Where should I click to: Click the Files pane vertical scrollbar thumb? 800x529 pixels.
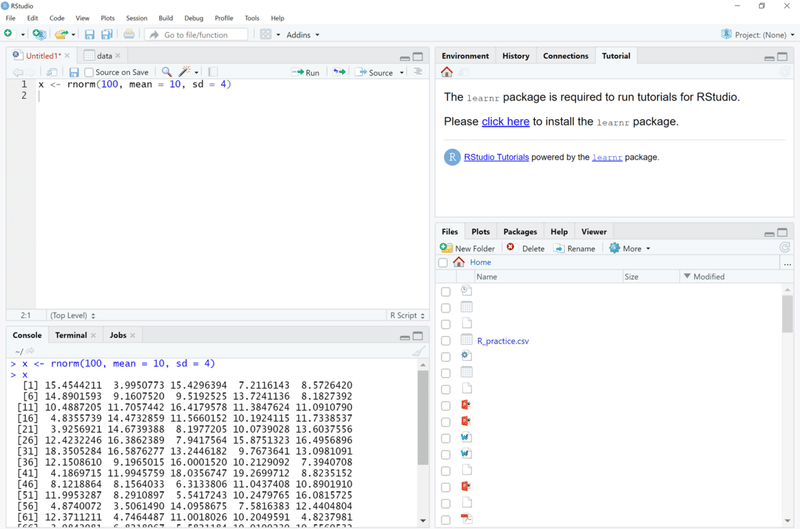click(x=787, y=314)
